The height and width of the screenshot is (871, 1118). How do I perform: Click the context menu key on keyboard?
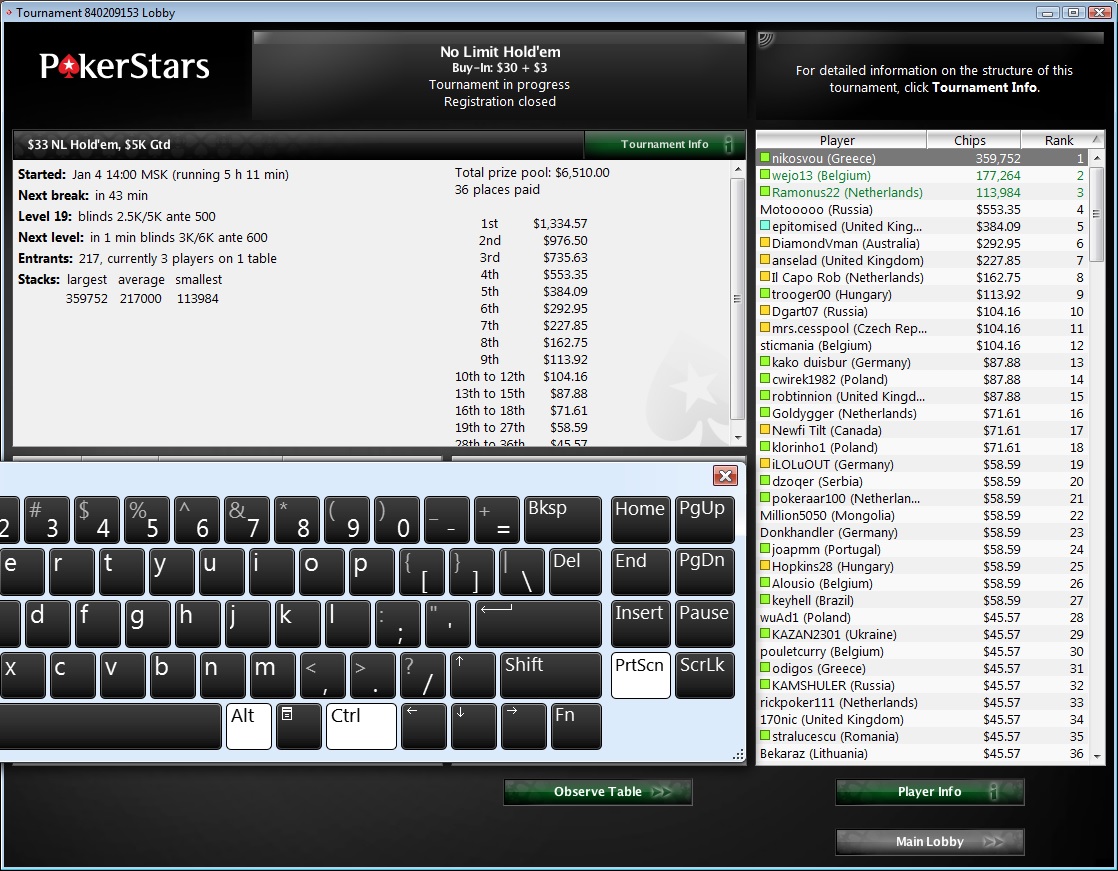click(x=298, y=726)
